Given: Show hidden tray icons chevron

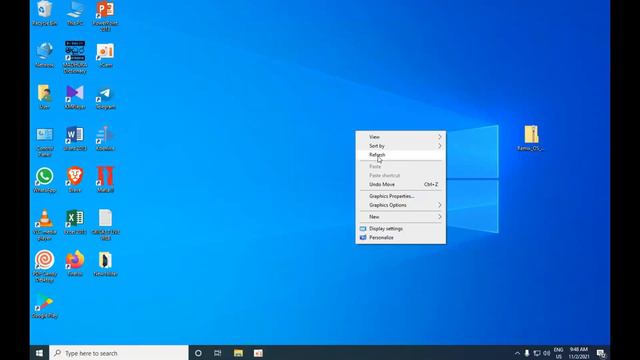Looking at the screenshot, I should (517, 353).
